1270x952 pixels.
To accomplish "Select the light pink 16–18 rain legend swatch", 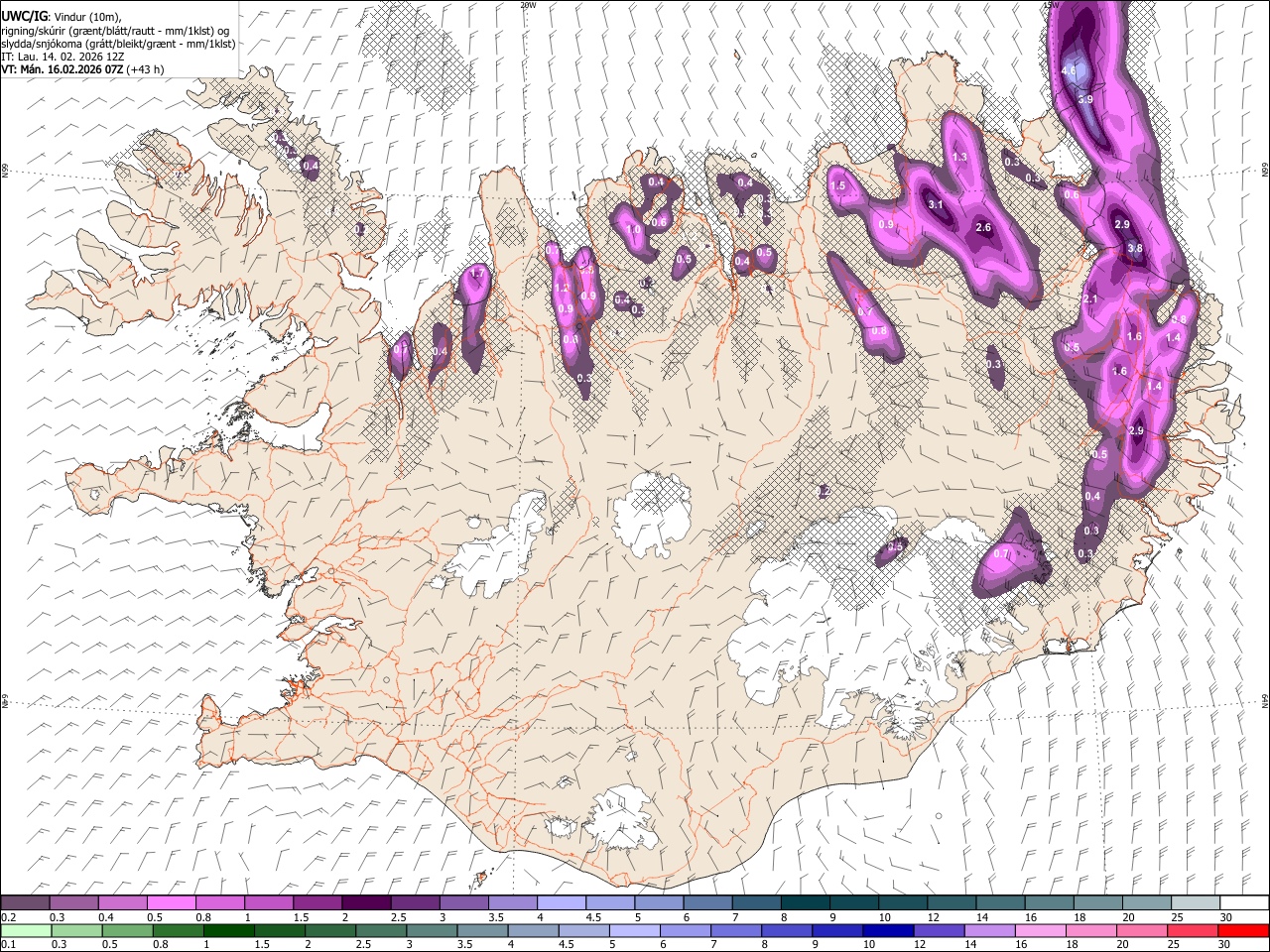I will (1040, 930).
